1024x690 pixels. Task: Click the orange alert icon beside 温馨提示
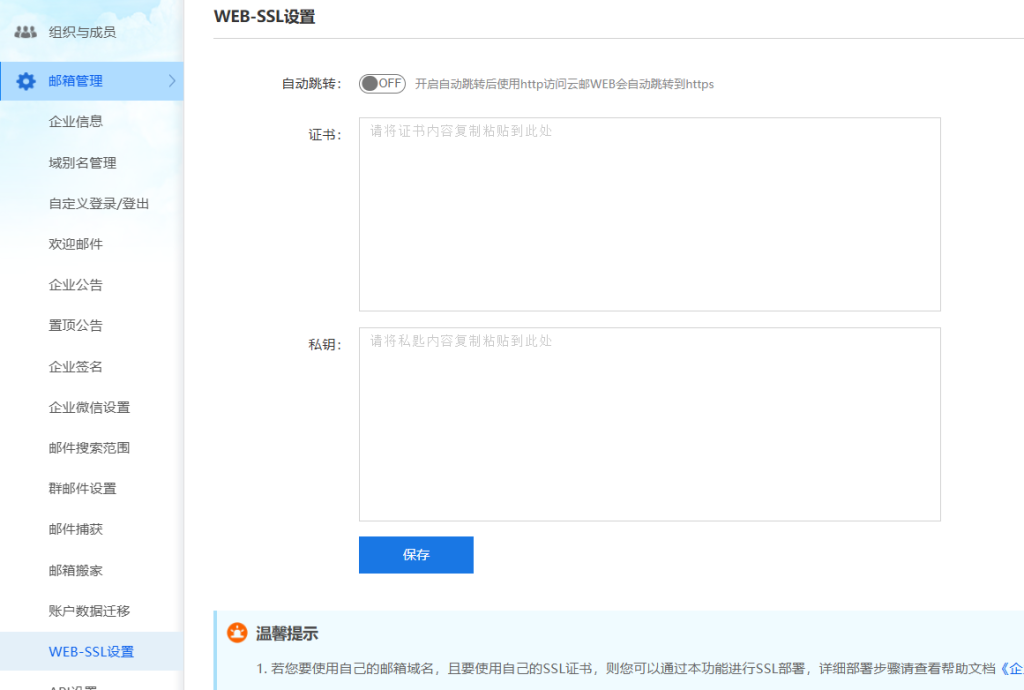tap(238, 633)
